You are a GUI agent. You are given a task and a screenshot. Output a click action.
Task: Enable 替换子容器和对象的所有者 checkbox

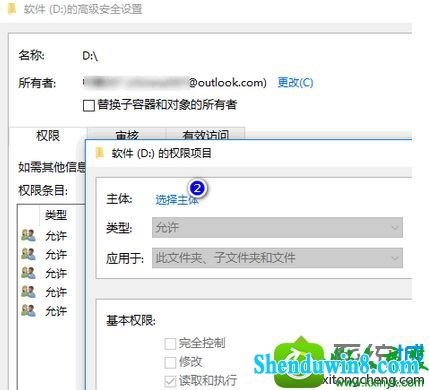click(x=88, y=106)
